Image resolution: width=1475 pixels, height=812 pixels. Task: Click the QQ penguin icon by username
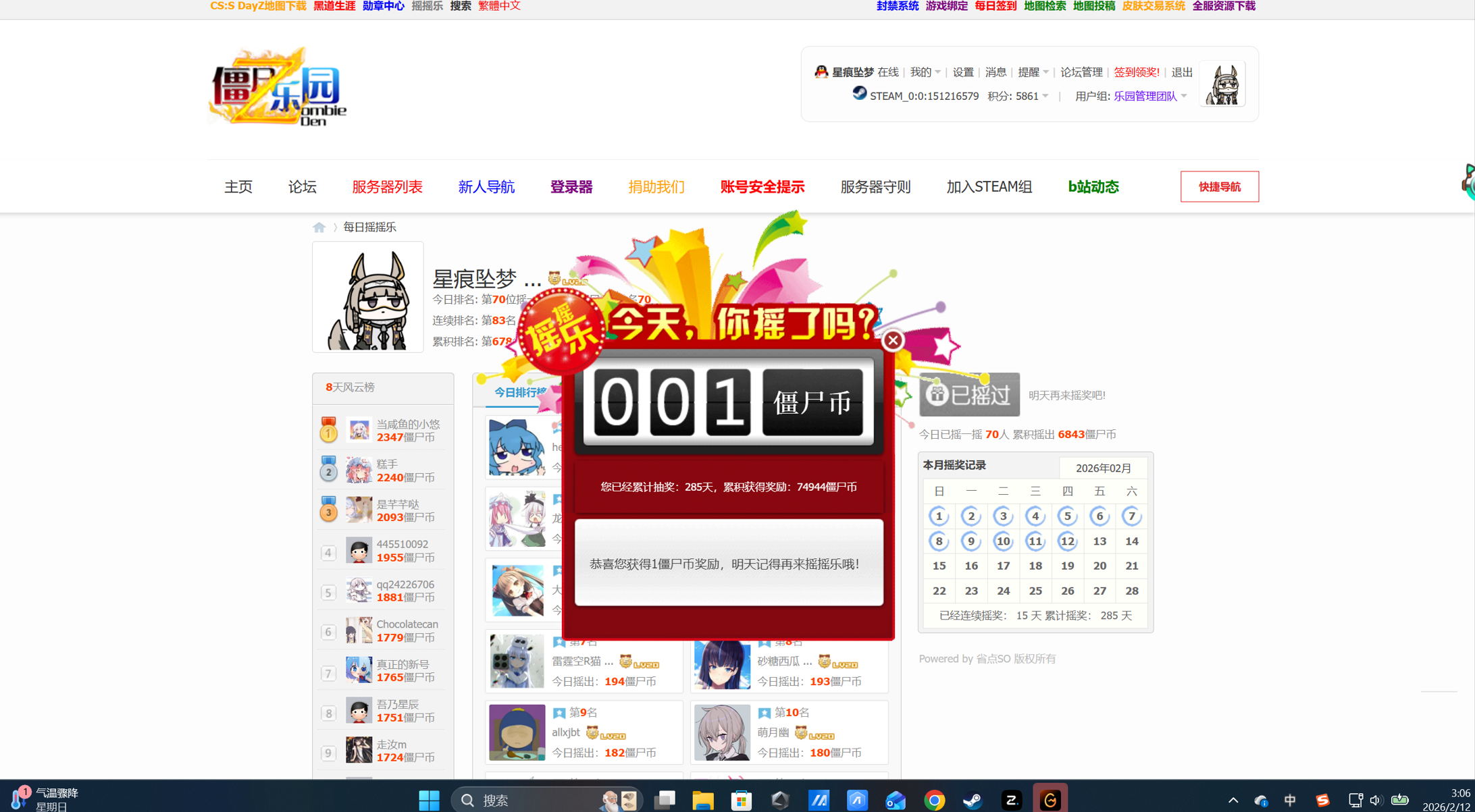point(821,72)
